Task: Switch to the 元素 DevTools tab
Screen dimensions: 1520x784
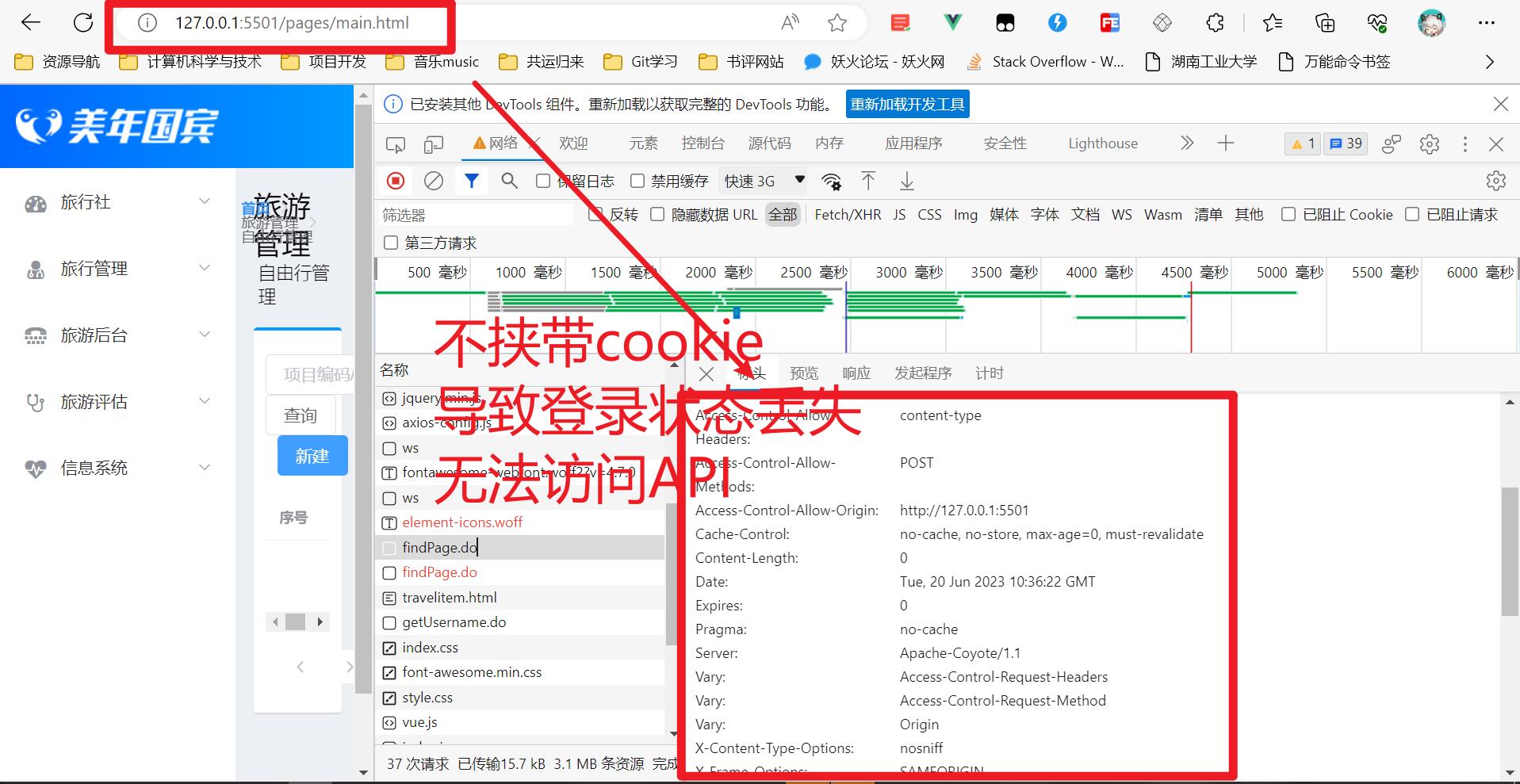Action: (x=643, y=143)
